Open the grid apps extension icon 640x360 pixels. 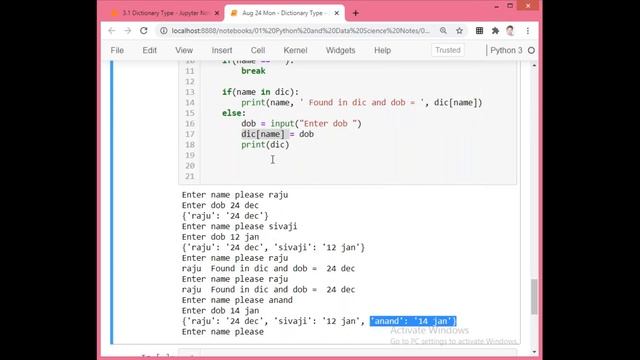coord(480,31)
